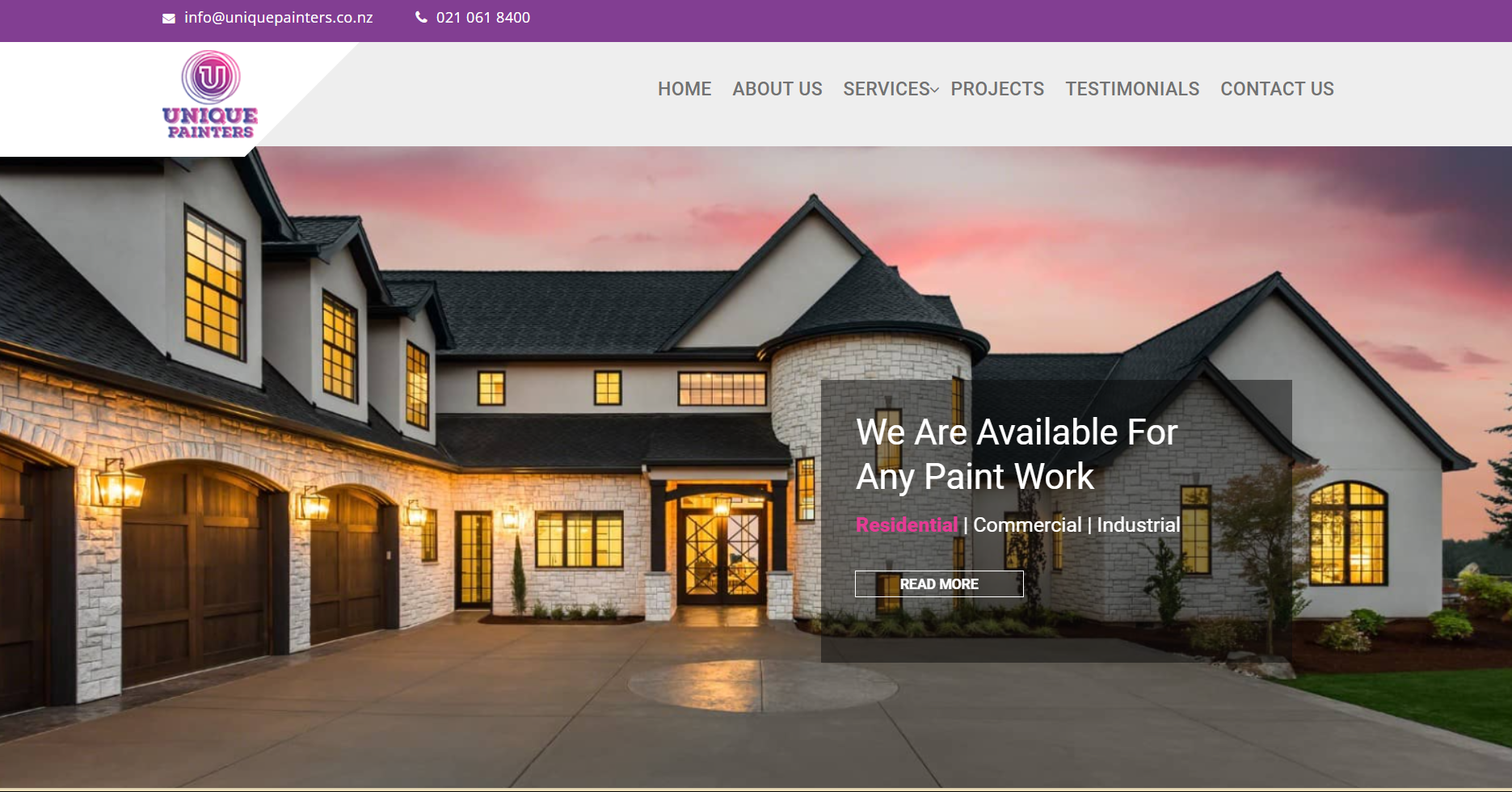
Task: View the Testimonials page
Action: coord(1132,89)
